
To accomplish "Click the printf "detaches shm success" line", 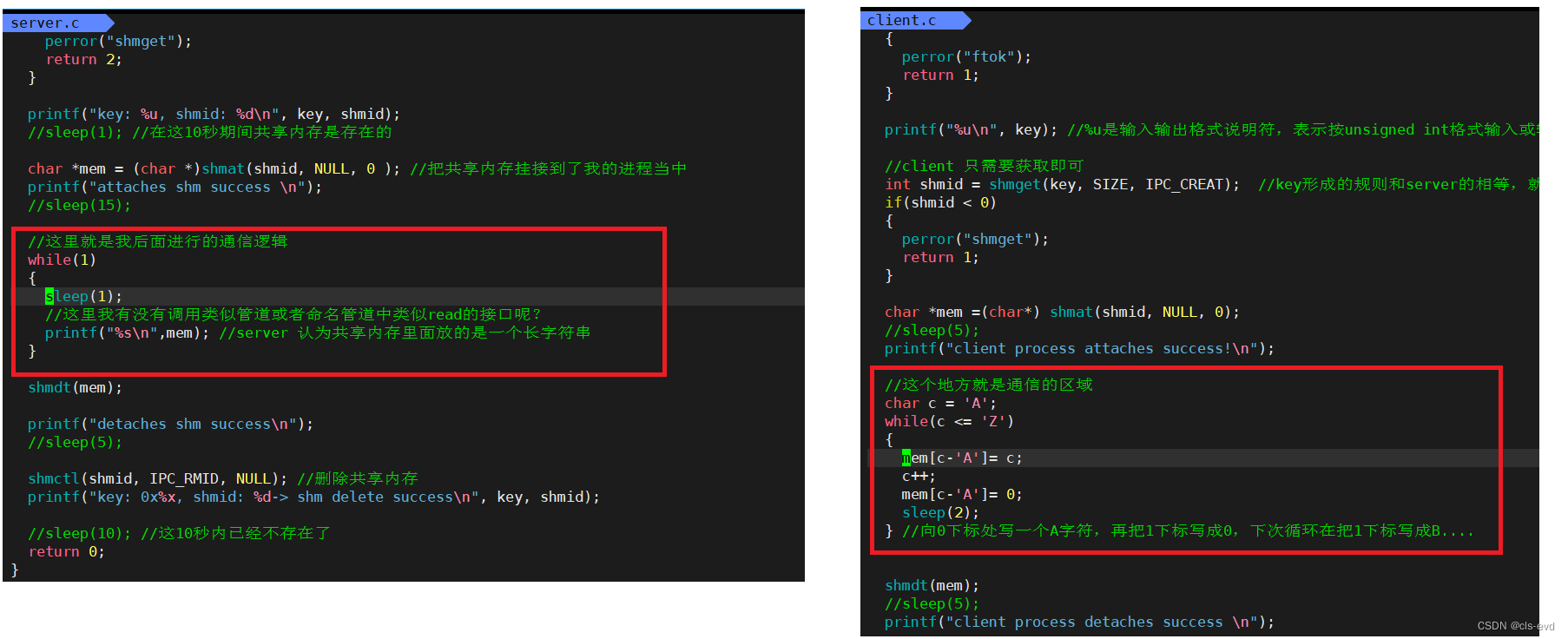I will click(x=170, y=424).
